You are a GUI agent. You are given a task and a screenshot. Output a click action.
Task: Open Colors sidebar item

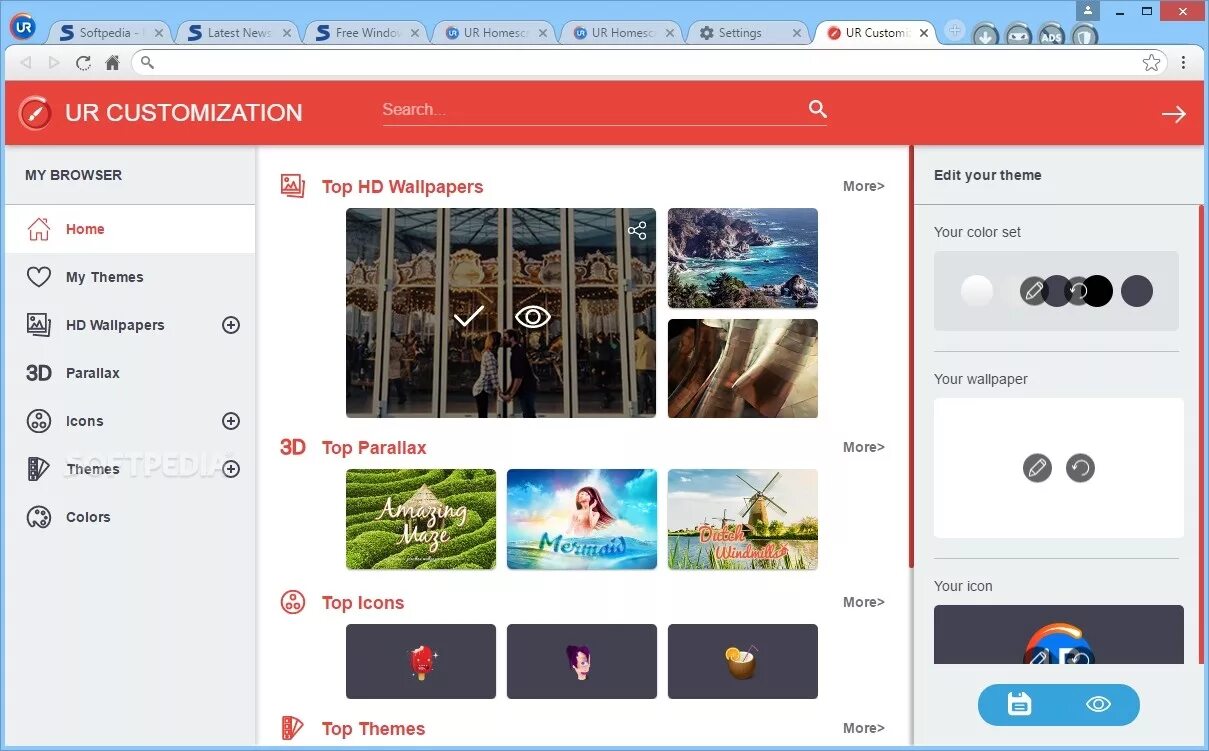130,517
